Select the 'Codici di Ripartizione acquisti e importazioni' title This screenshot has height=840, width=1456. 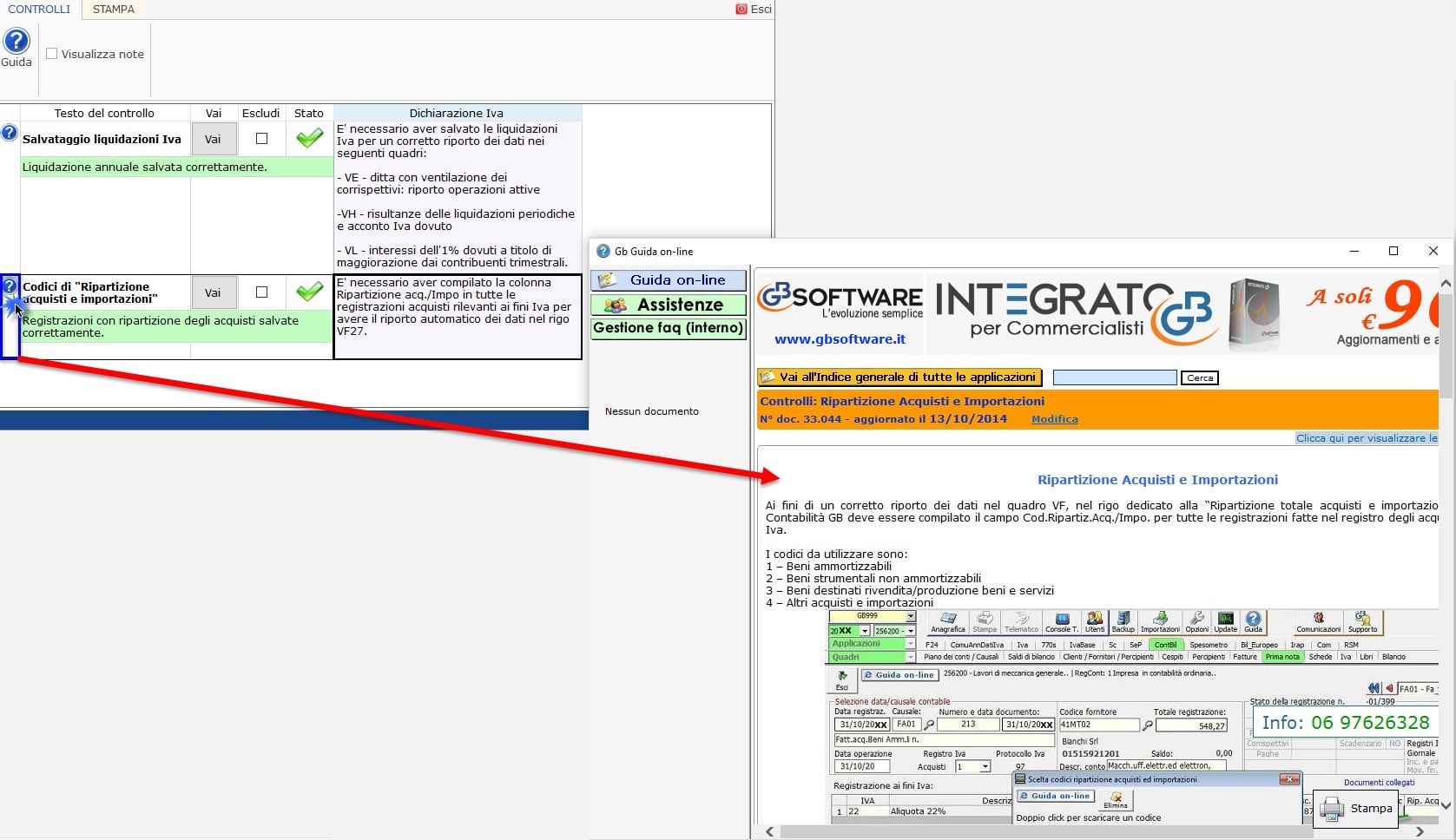click(90, 292)
